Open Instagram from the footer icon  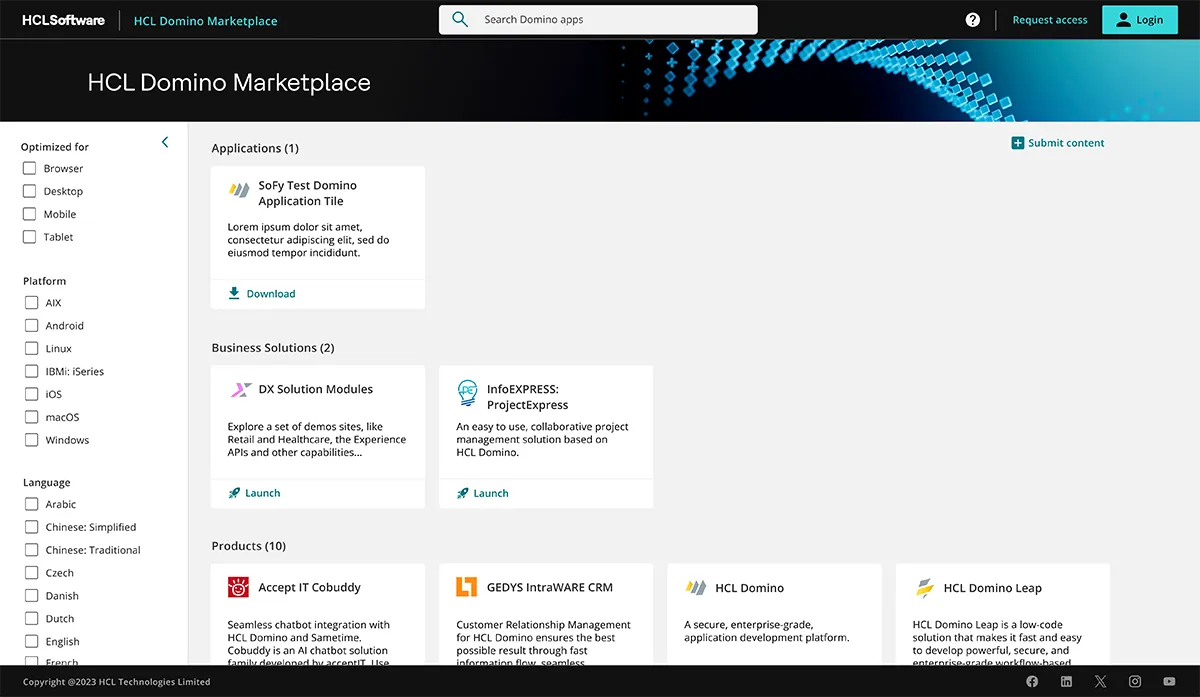click(1134, 681)
